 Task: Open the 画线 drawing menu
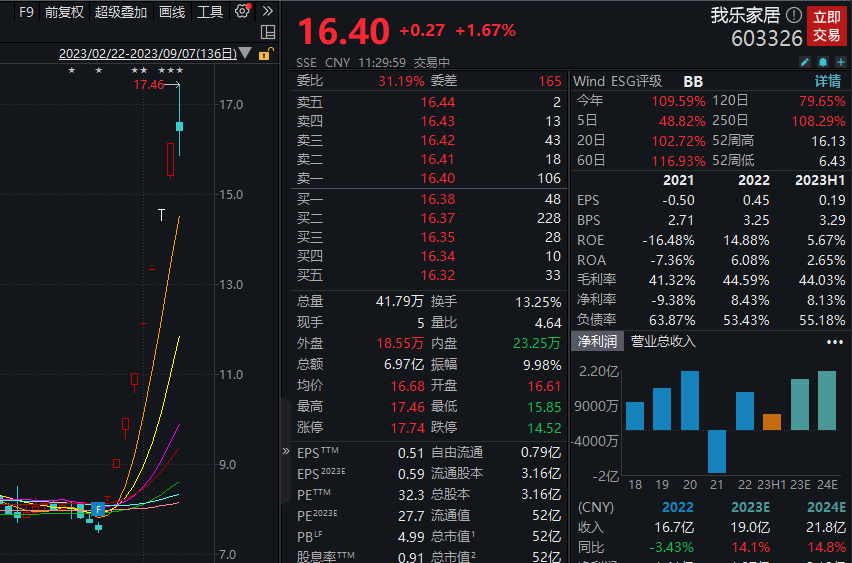172,12
